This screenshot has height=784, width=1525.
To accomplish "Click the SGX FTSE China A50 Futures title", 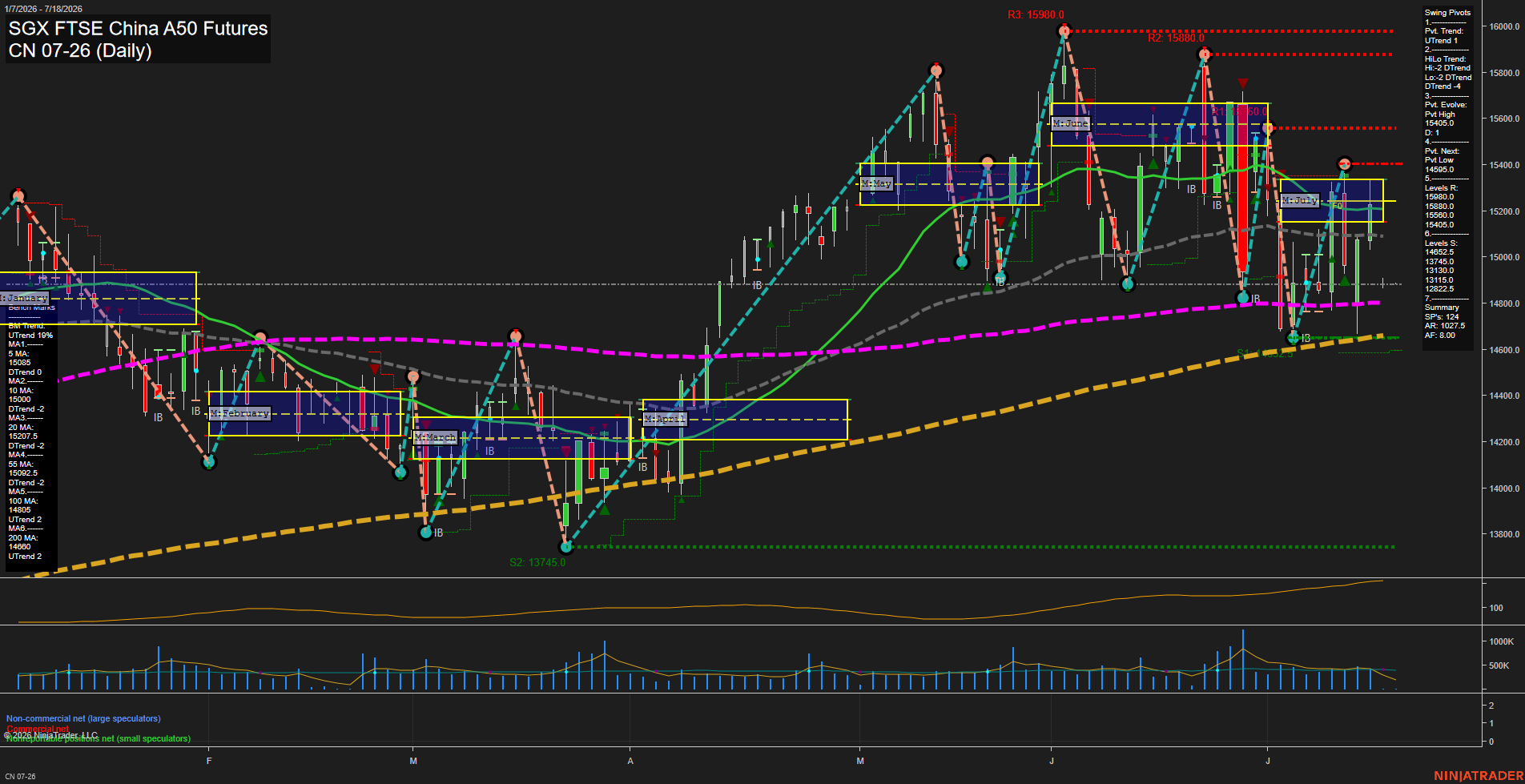I will coord(138,29).
